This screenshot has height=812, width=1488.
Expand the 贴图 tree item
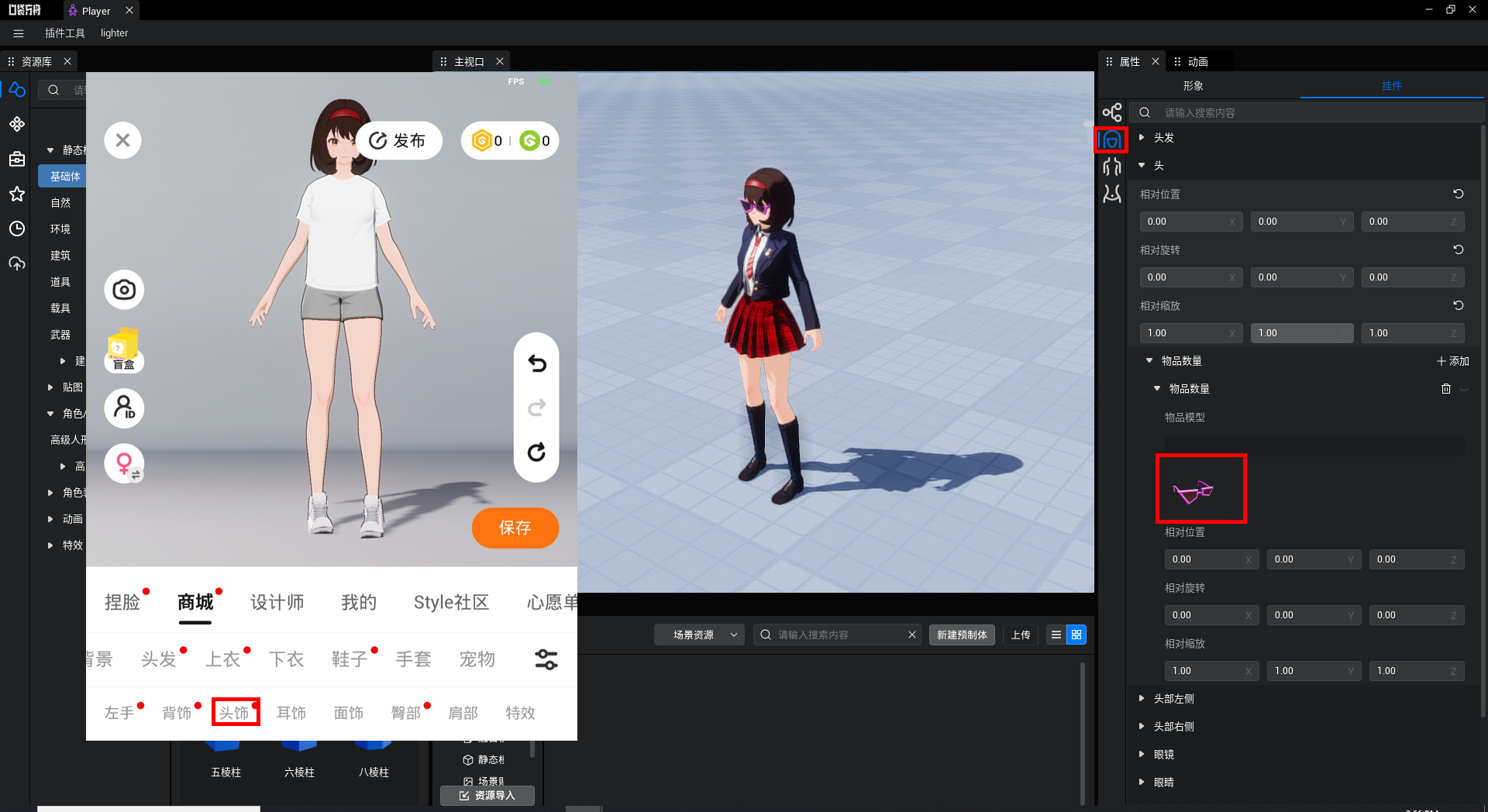(x=50, y=387)
